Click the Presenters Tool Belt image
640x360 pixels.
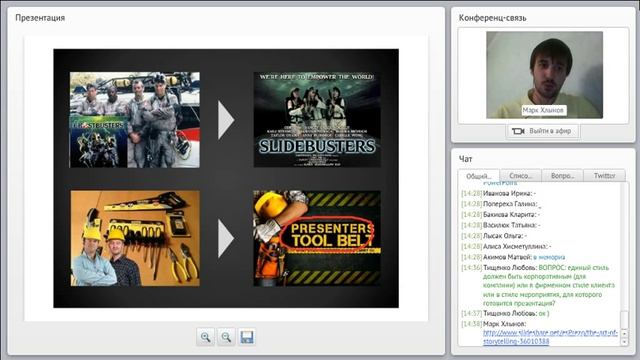coord(317,238)
